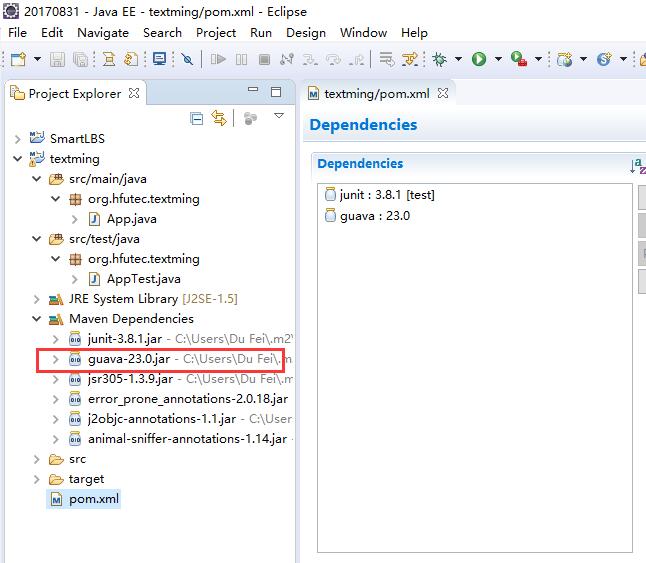Open the Navigate menu
The width and height of the screenshot is (646, 563).
pyautogui.click(x=103, y=33)
